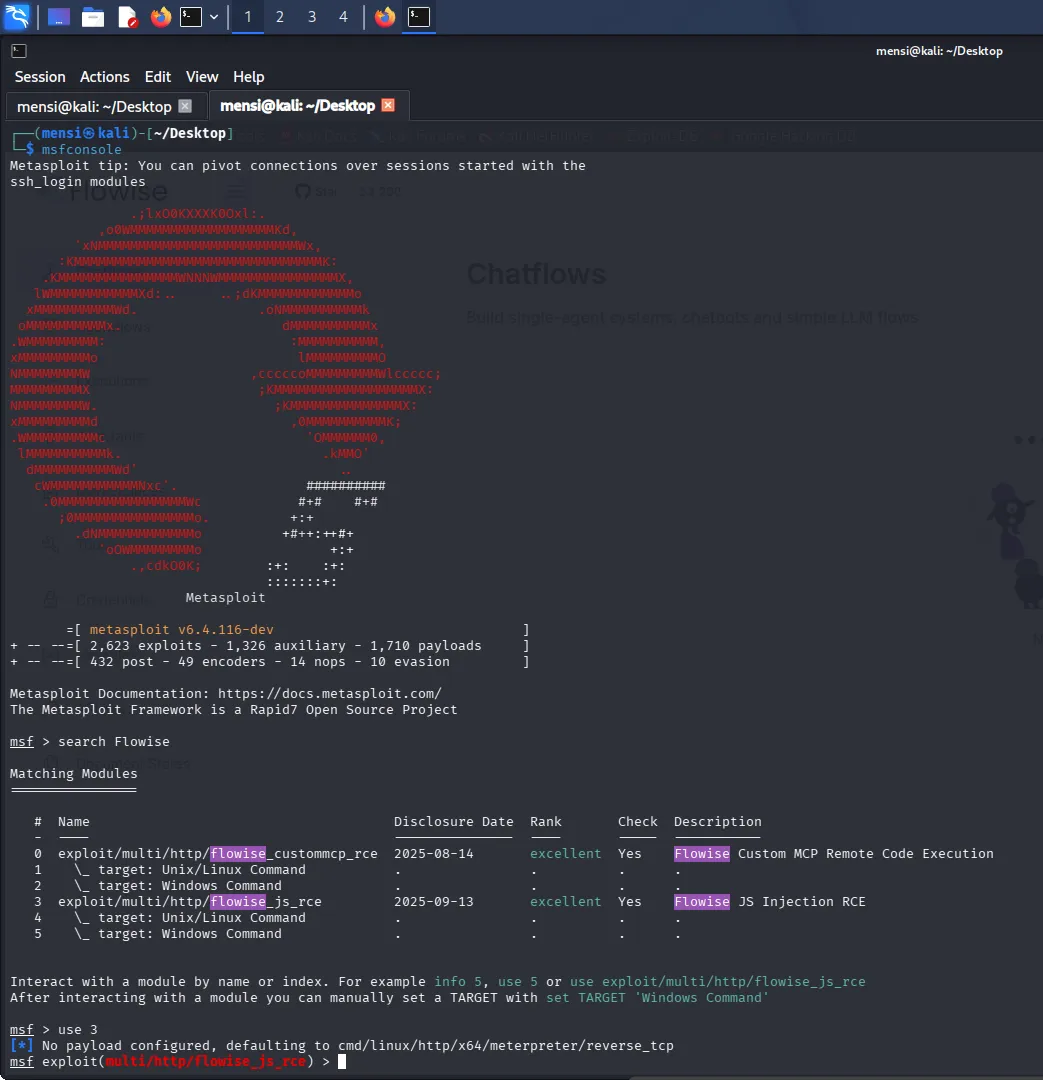Image resolution: width=1043 pixels, height=1080 pixels.
Task: Close the active second terminal tab
Action: (389, 105)
